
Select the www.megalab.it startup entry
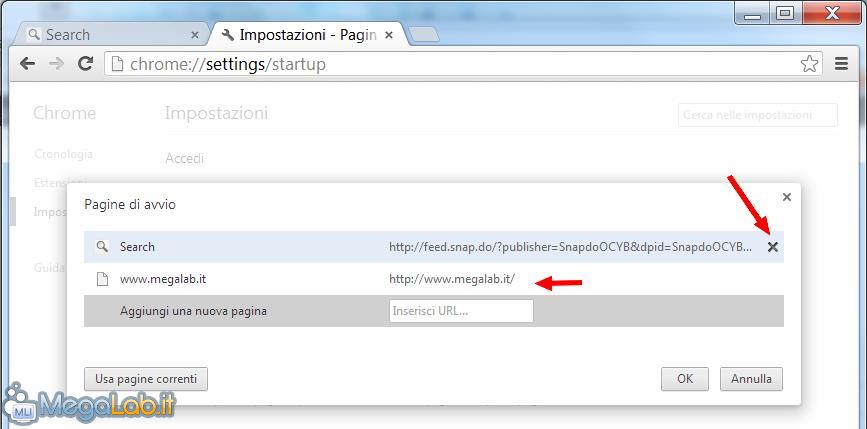(434, 279)
